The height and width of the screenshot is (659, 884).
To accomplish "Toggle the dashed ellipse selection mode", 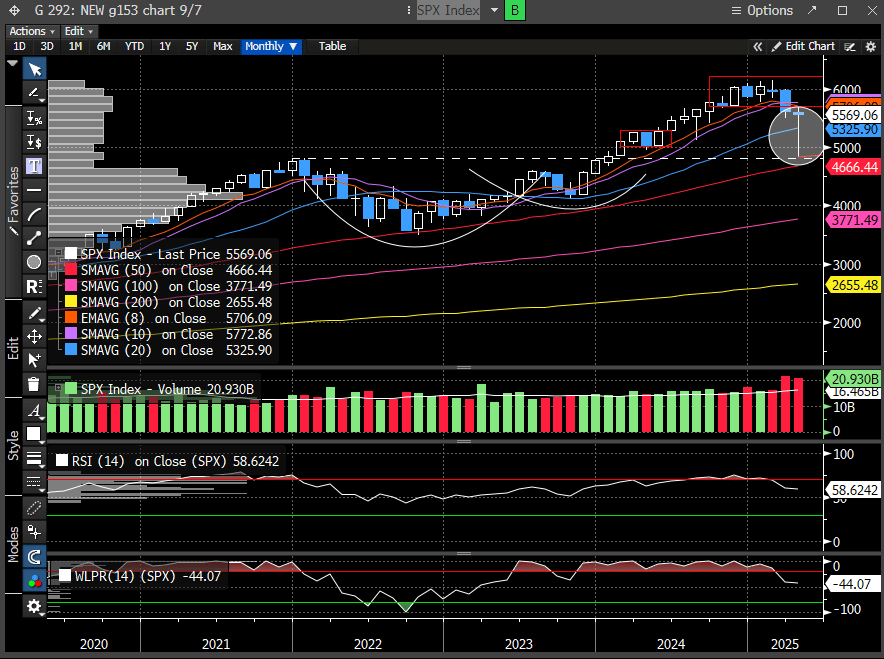I will tap(34, 507).
